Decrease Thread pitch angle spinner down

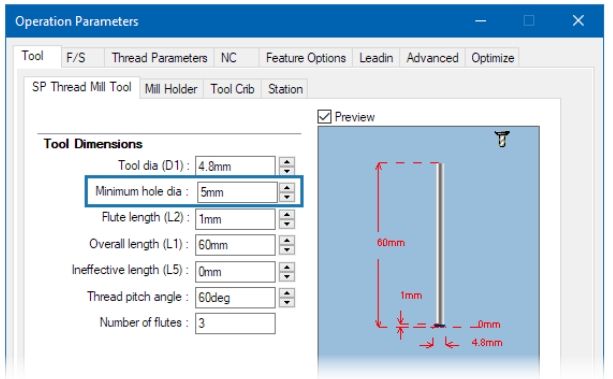pos(287,302)
